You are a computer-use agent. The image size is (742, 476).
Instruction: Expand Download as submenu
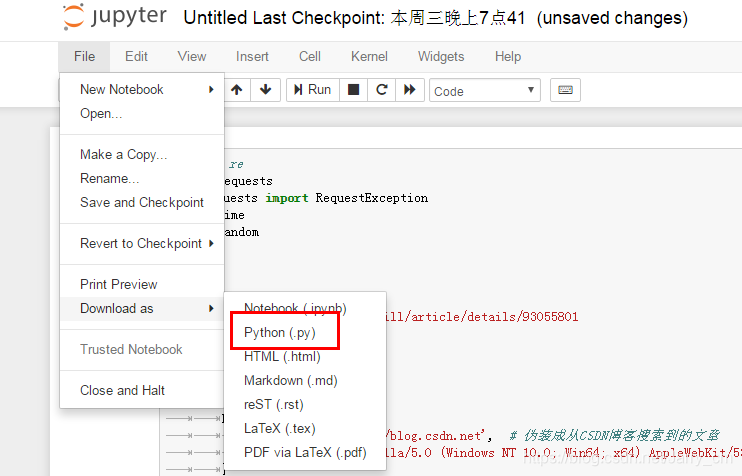click(142, 309)
